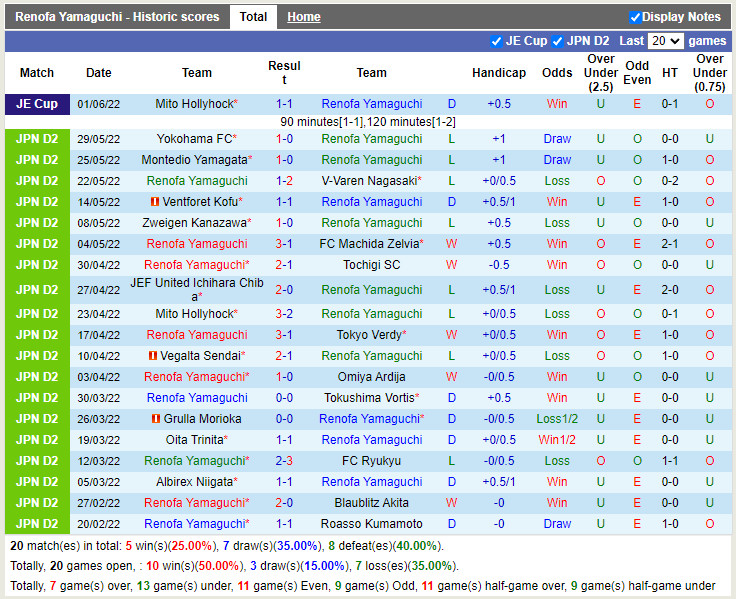Screen dimensions: 736x599
Task: Open the V-Varen Nagasaki team link
Action: tap(369, 181)
